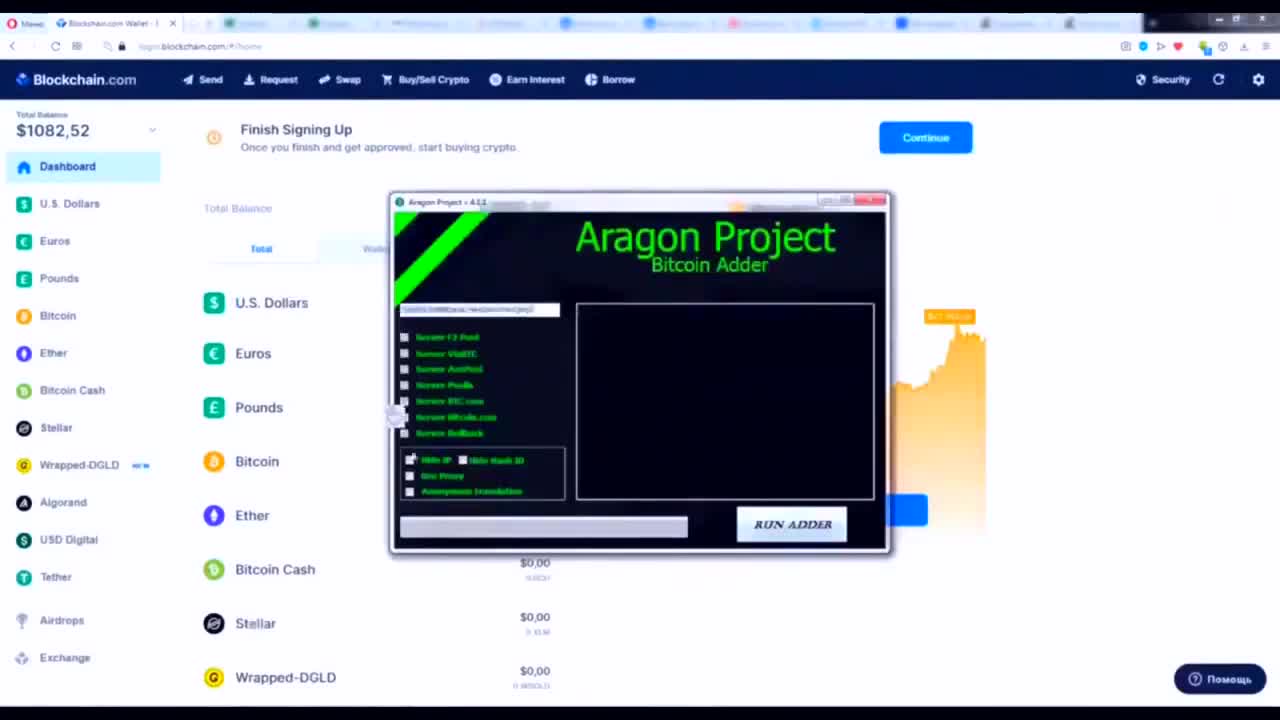Click the black output log box in Aragon
The height and width of the screenshot is (720, 1280).
coord(725,401)
